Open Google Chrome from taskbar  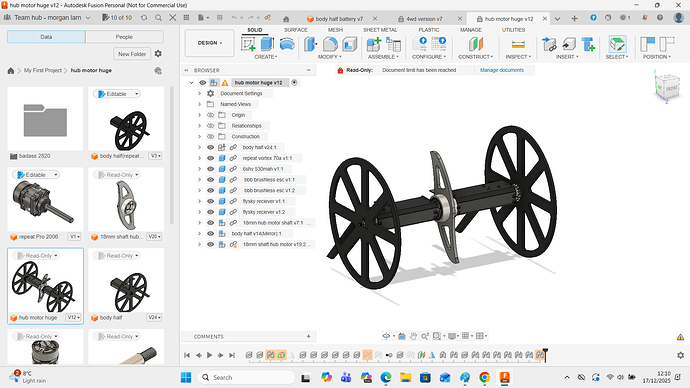click(484, 377)
